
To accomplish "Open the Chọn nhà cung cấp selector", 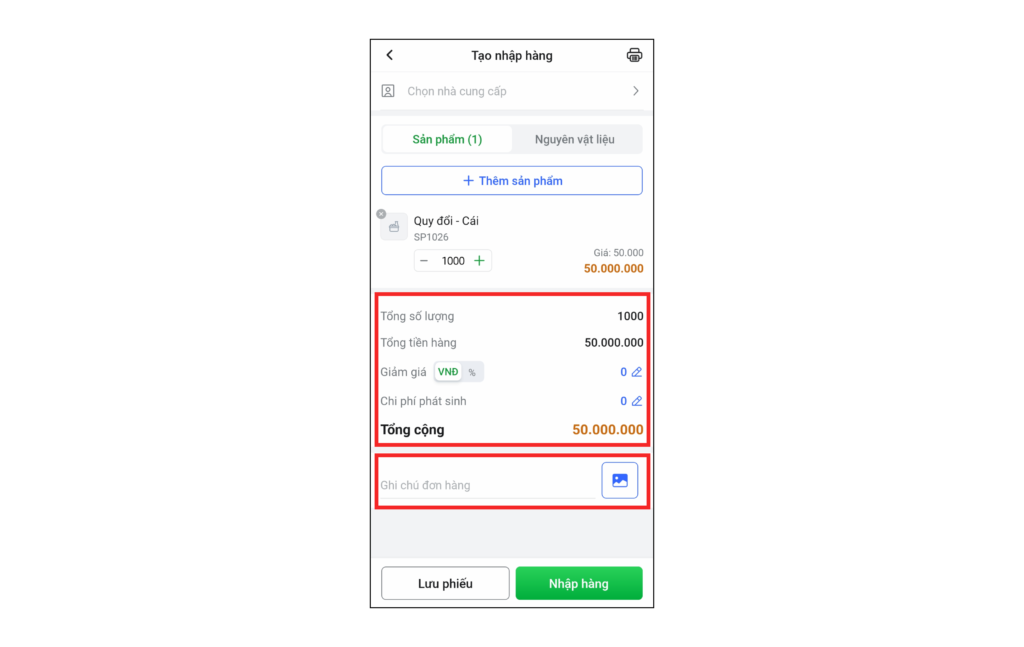I will click(x=512, y=91).
